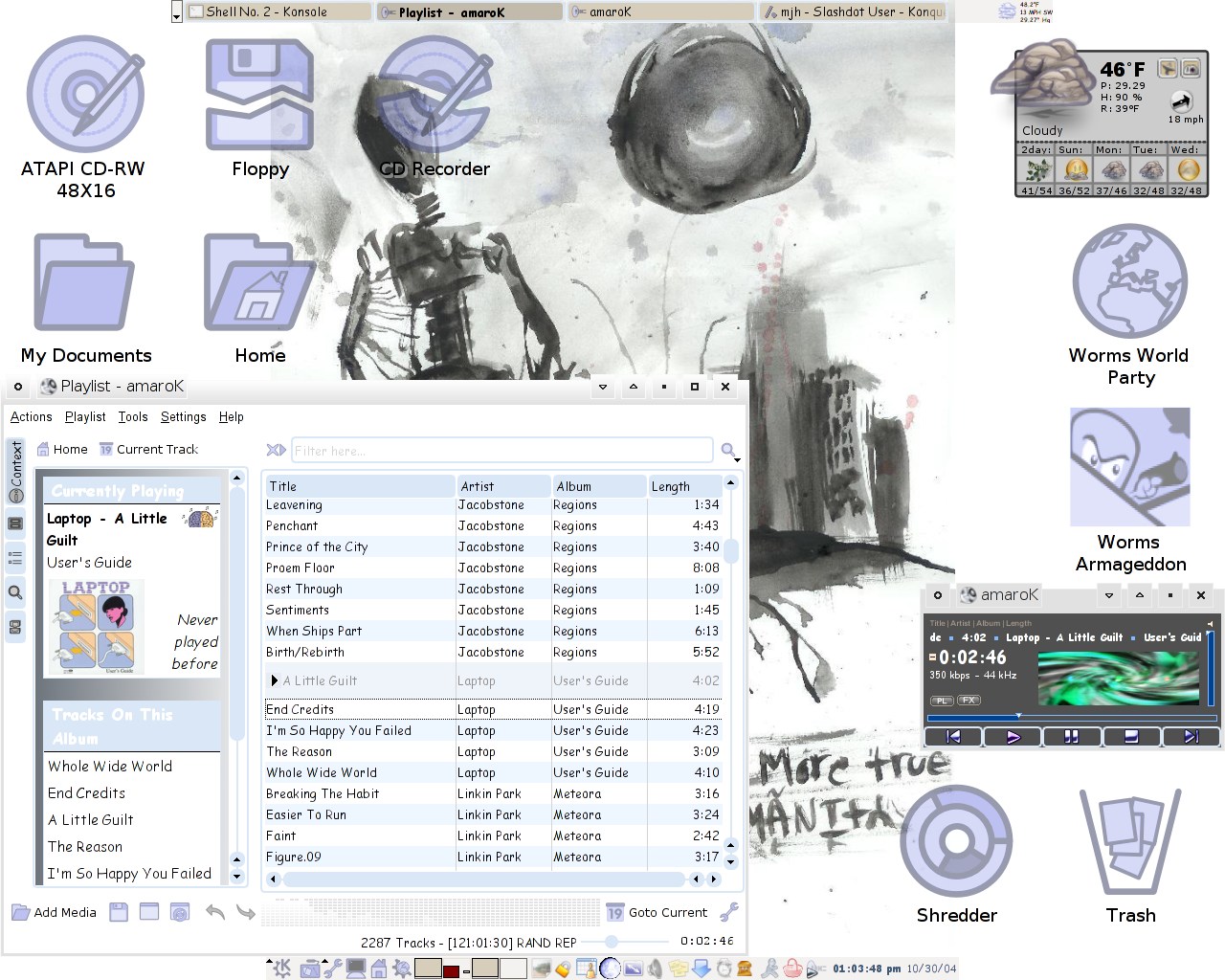Click the seek position slider in player window

click(1072, 717)
